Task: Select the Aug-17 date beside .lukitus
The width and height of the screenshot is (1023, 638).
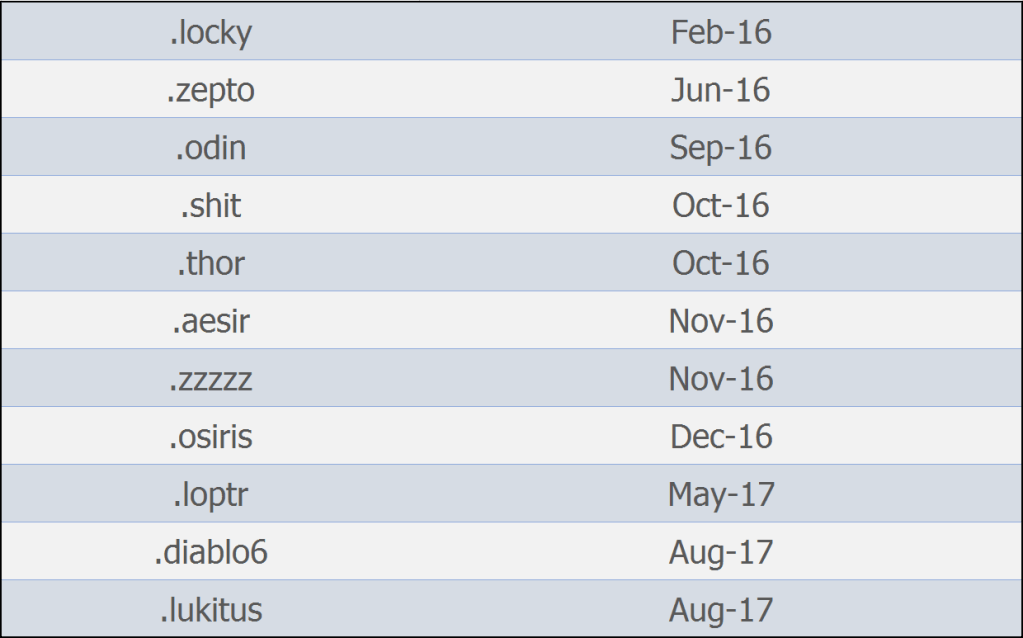Action: click(x=721, y=610)
